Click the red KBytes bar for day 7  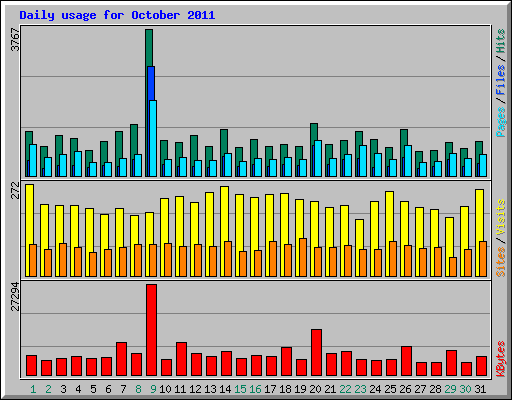(x=122, y=359)
